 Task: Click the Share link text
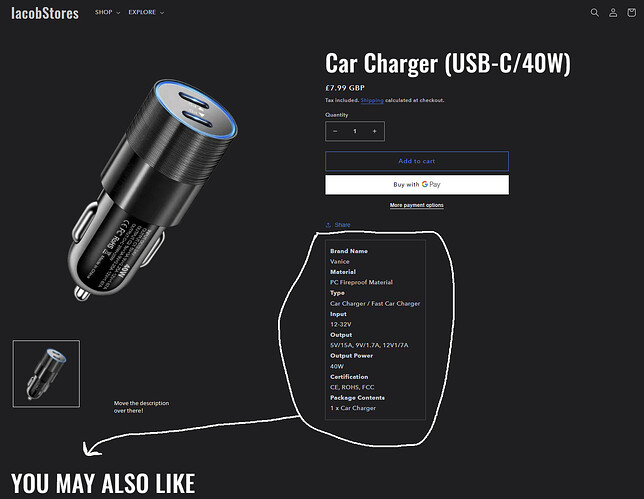(342, 225)
